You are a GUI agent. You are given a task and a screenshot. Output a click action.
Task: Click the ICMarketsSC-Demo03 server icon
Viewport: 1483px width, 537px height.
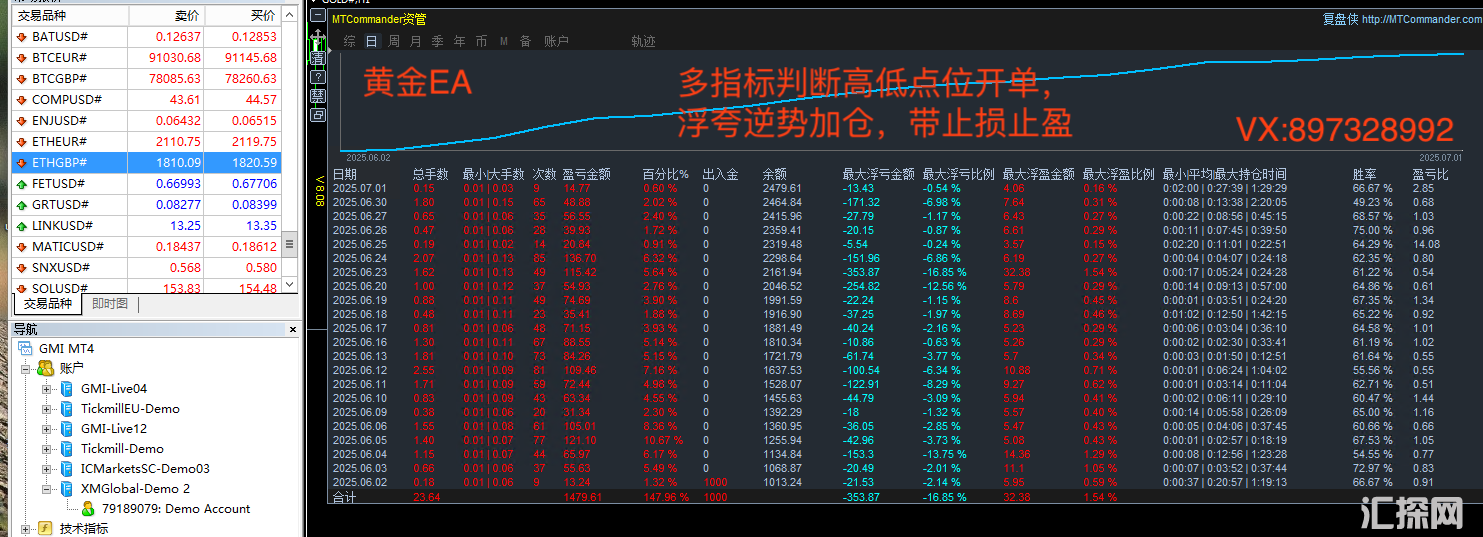pos(67,468)
